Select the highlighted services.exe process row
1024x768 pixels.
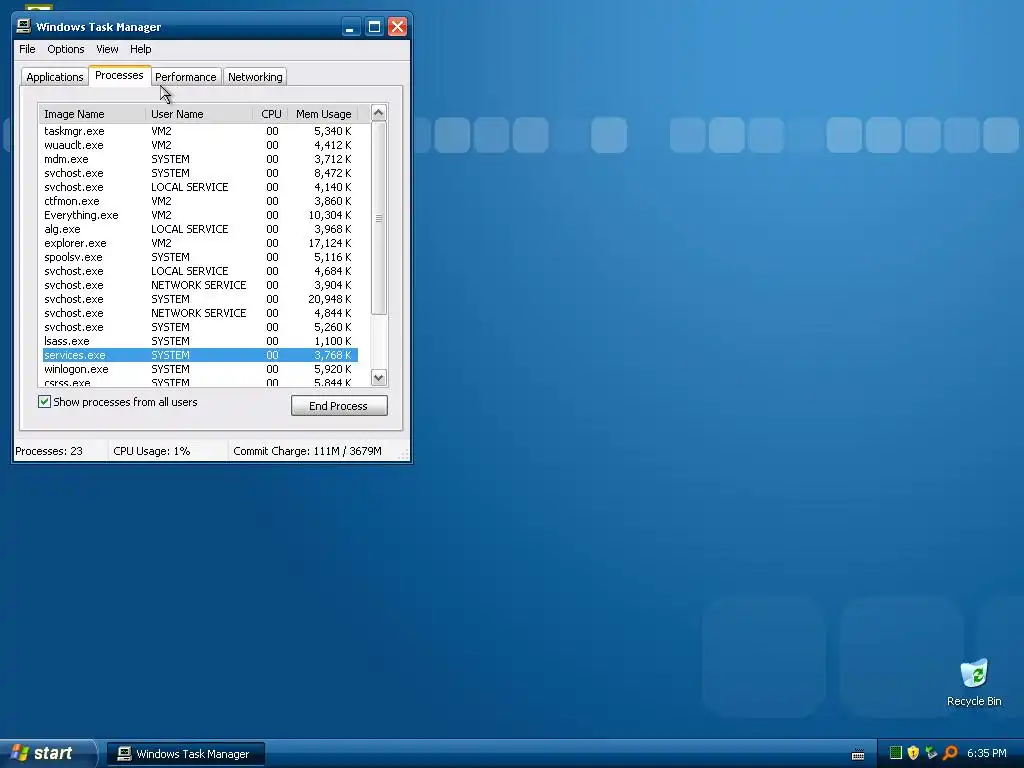pos(200,355)
